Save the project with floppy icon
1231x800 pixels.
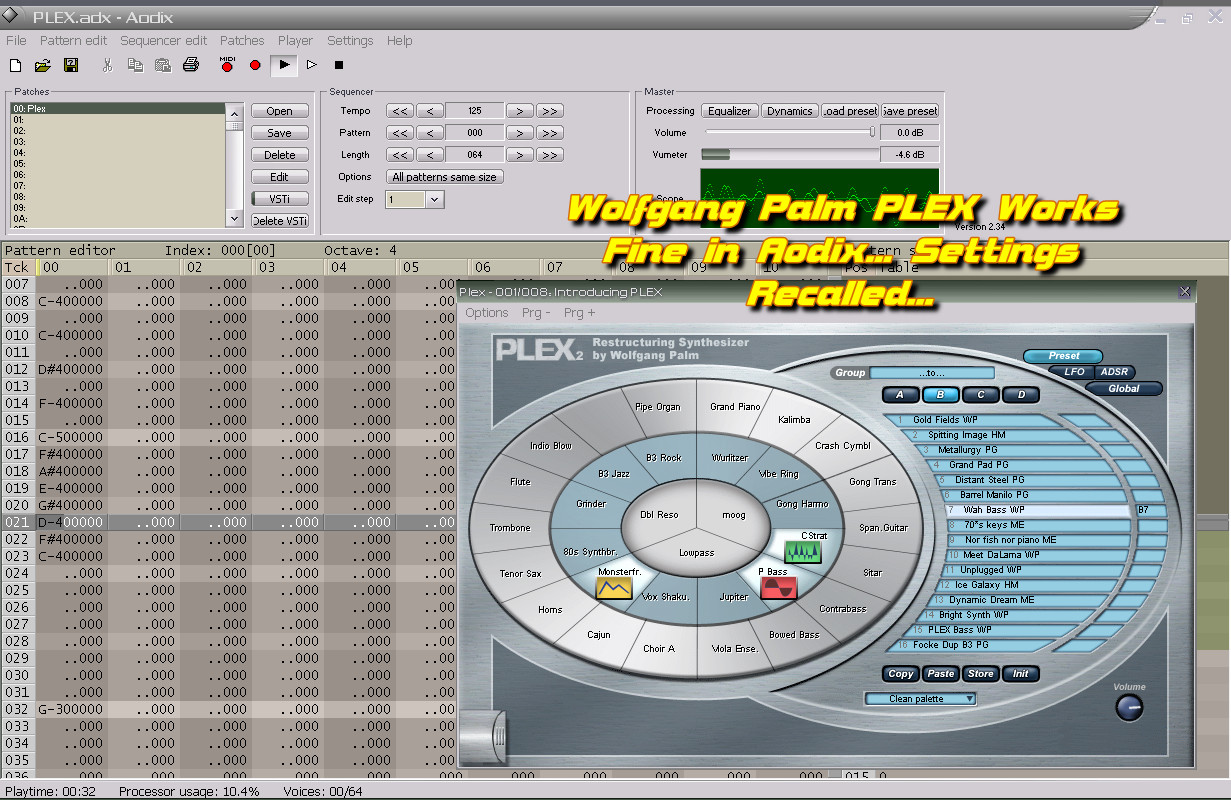point(71,65)
